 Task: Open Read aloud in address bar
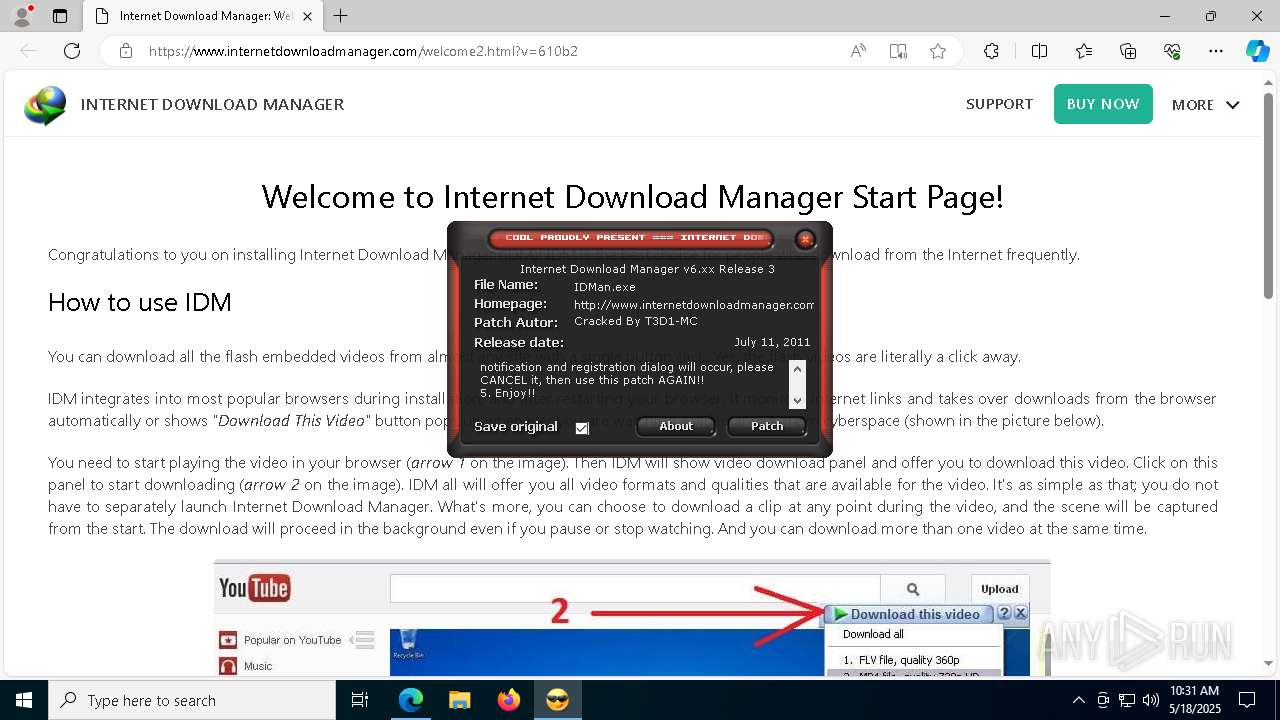click(x=858, y=51)
